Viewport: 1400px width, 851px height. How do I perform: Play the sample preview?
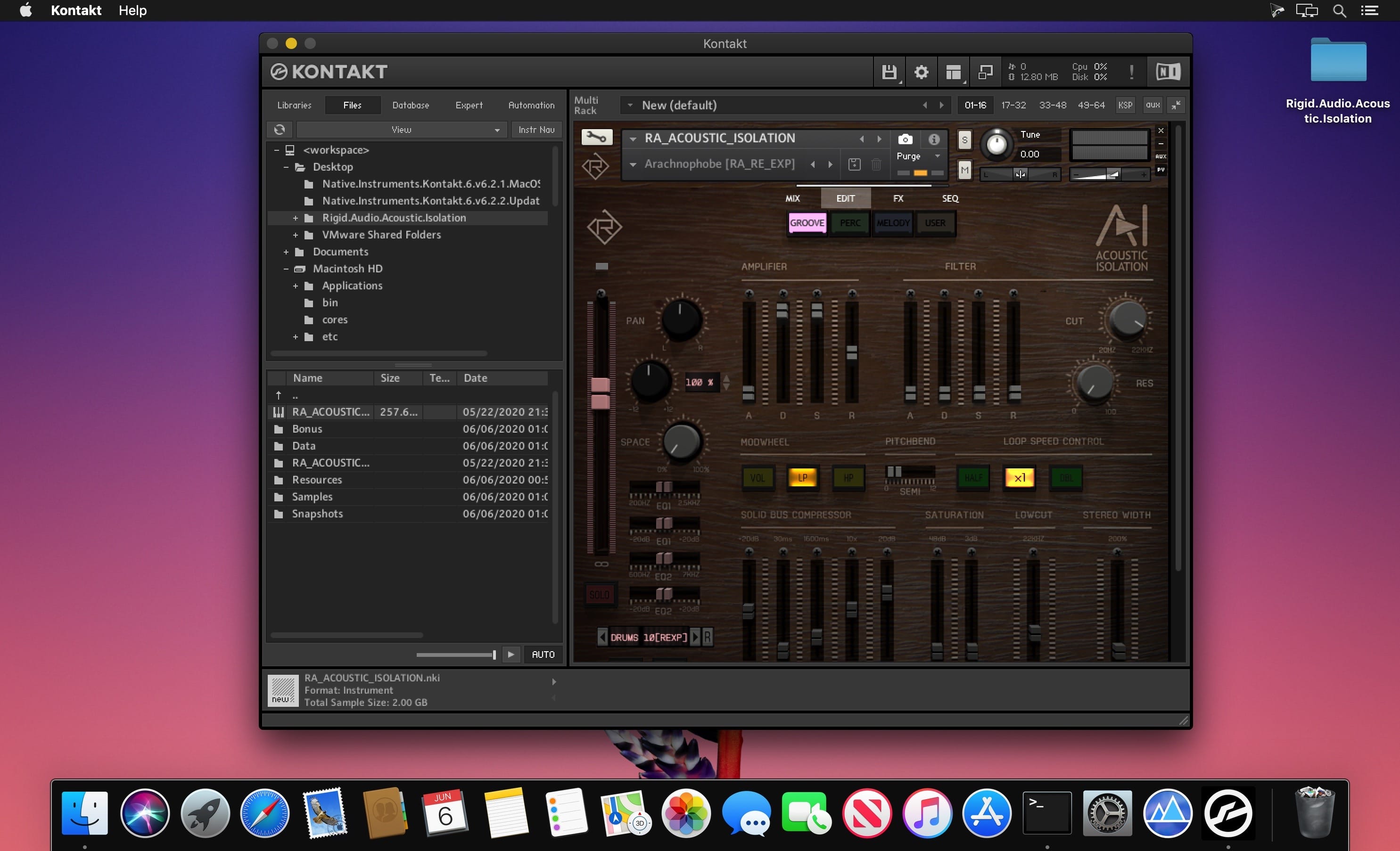tap(511, 655)
